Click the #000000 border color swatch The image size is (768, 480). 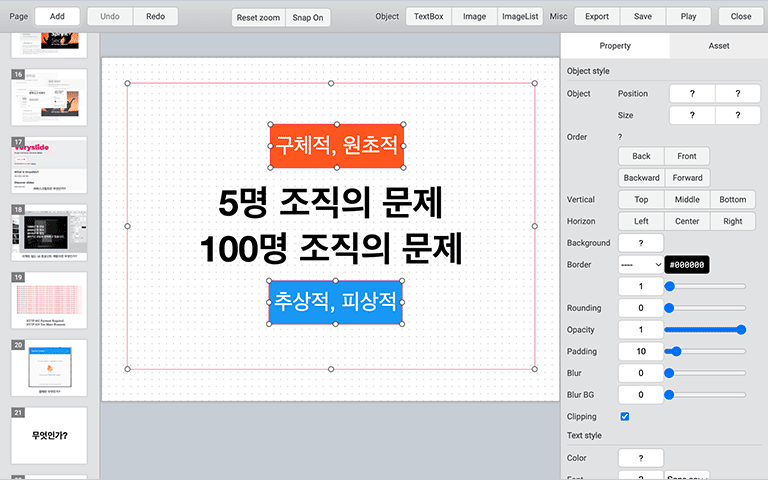(687, 264)
